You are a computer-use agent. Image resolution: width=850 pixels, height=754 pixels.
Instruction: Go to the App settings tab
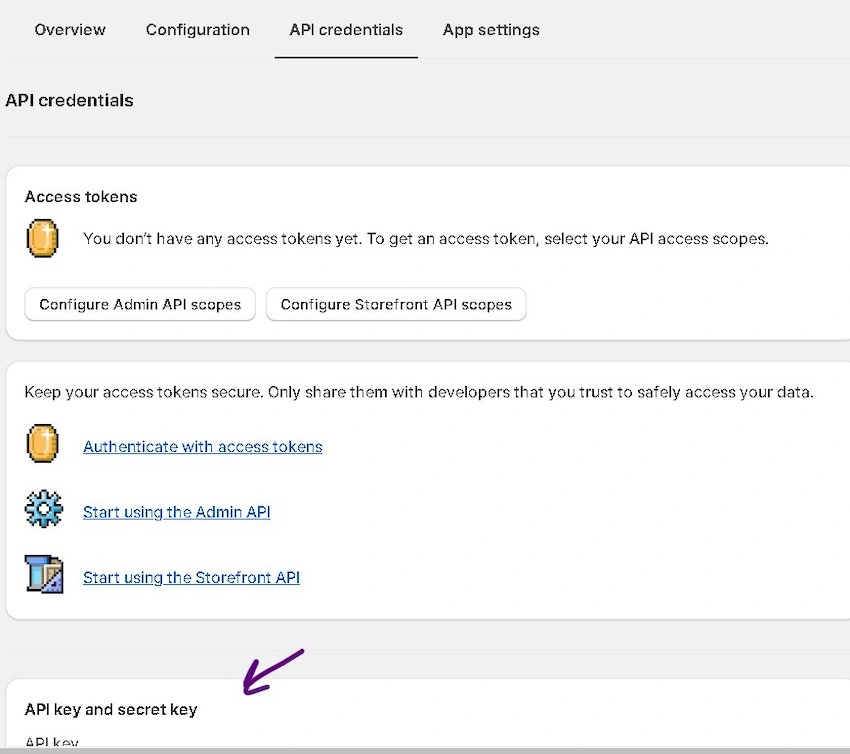[491, 30]
